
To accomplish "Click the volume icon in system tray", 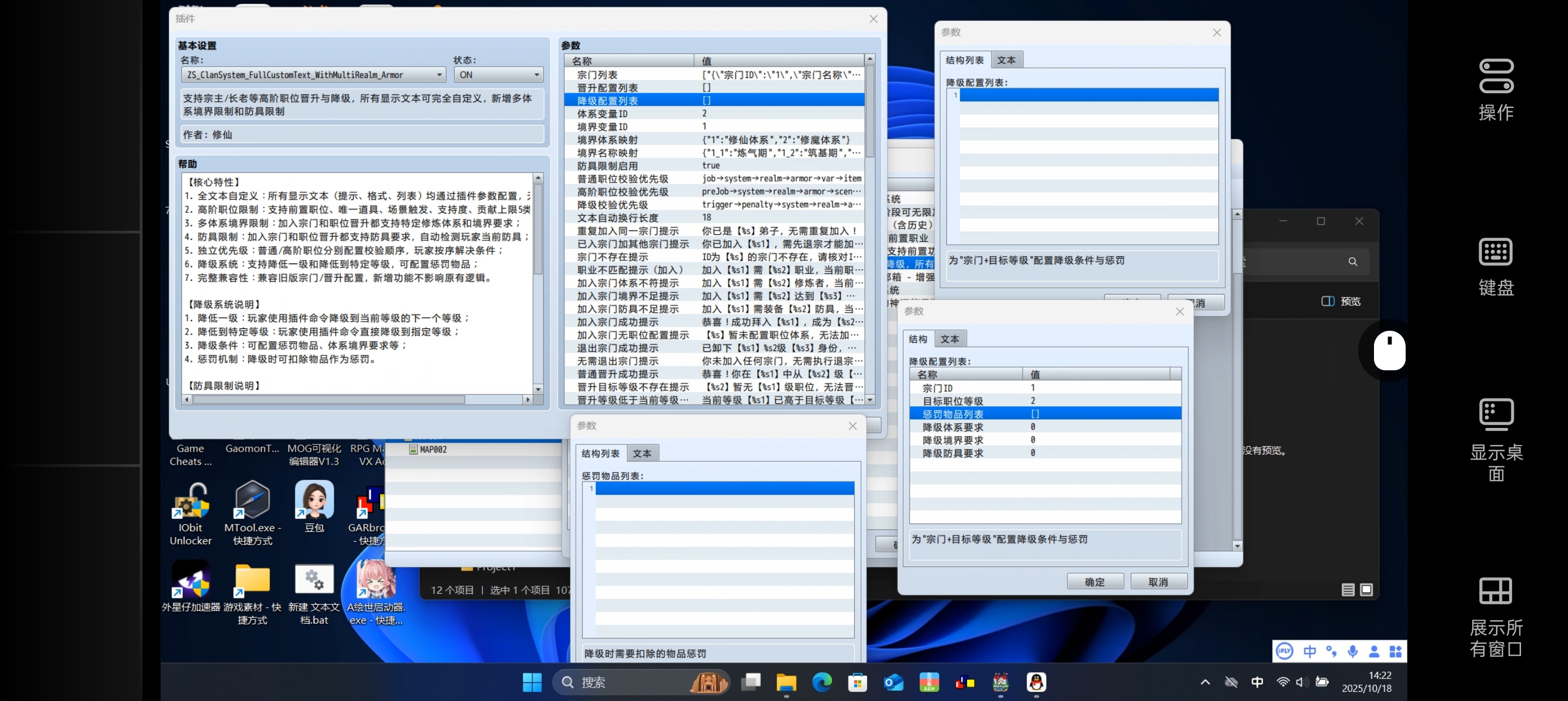I will 1302,682.
